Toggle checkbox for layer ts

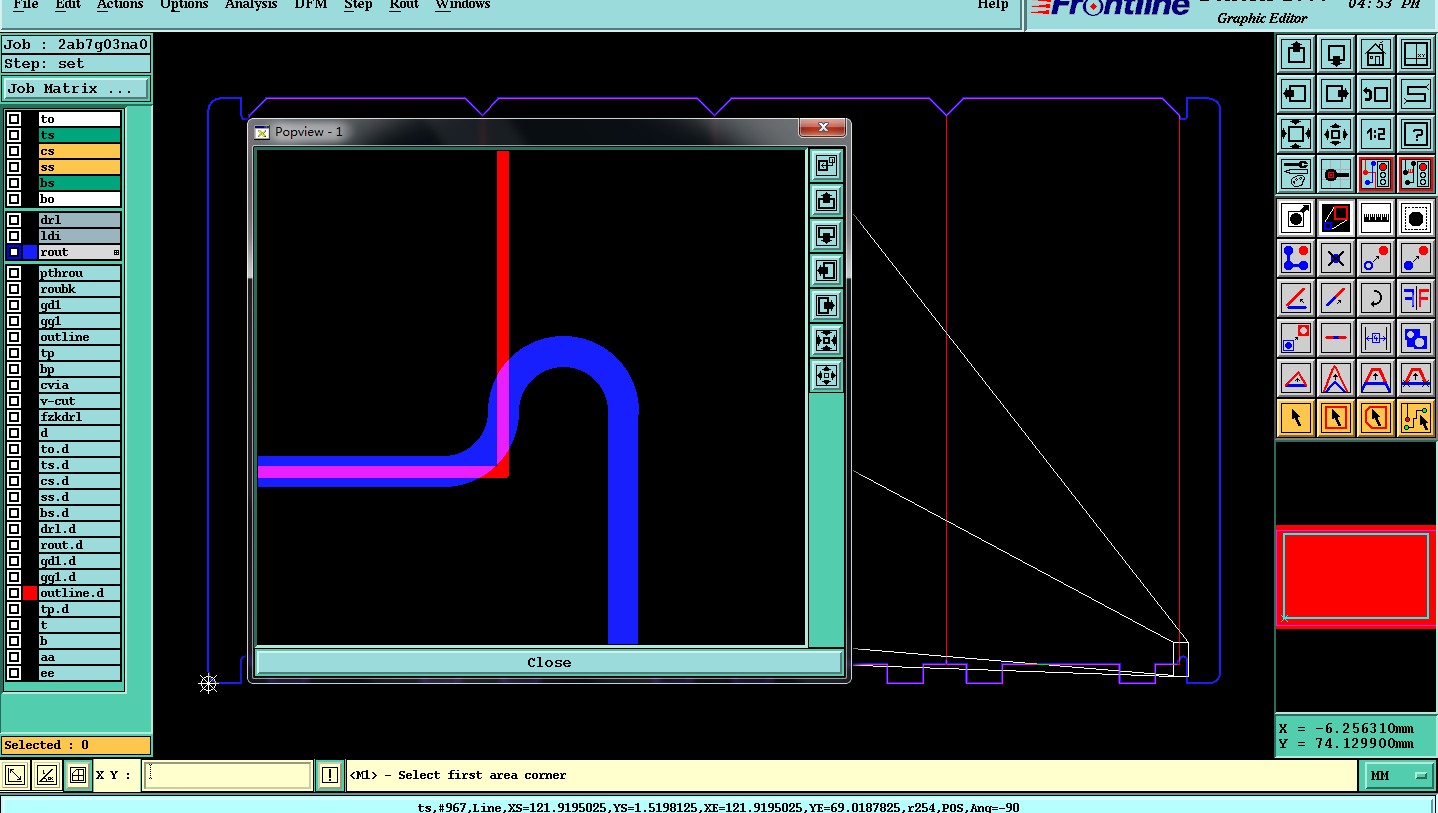[x=14, y=135]
